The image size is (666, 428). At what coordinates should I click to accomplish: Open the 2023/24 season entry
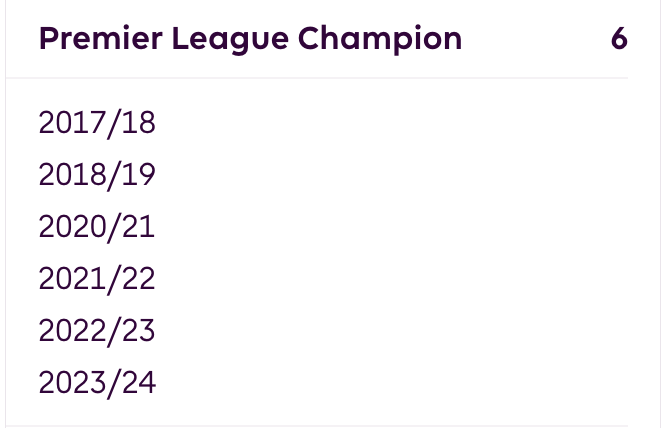97,383
